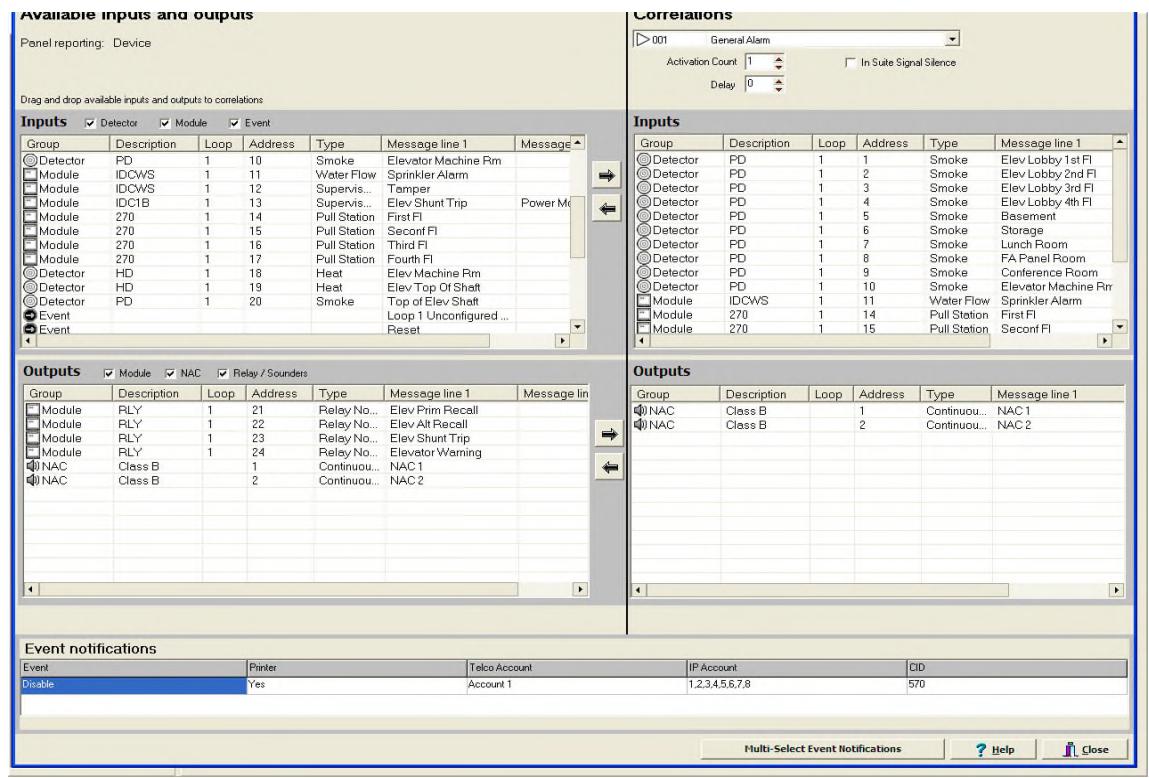
Task: Click the up arrow of correlation inputs scrollbar
Action: click(1119, 141)
